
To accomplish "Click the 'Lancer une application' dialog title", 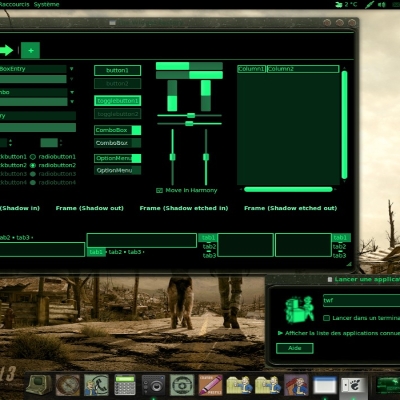I will pyautogui.click(x=367, y=280).
